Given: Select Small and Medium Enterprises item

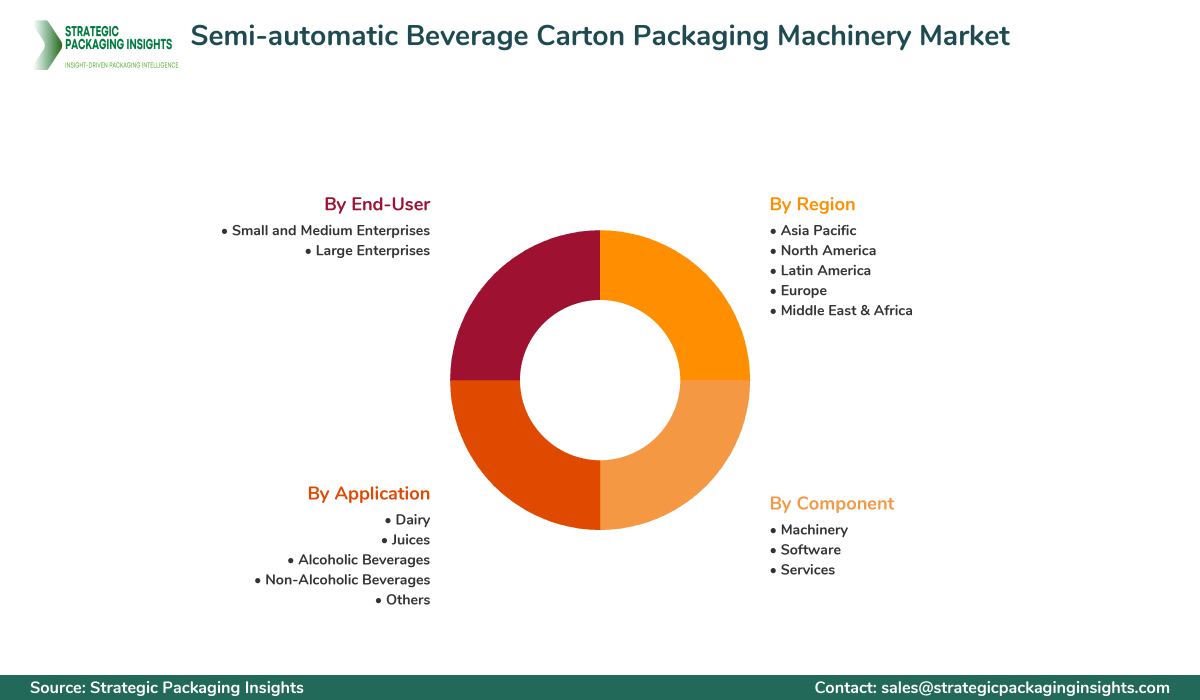Looking at the screenshot, I should (x=330, y=230).
